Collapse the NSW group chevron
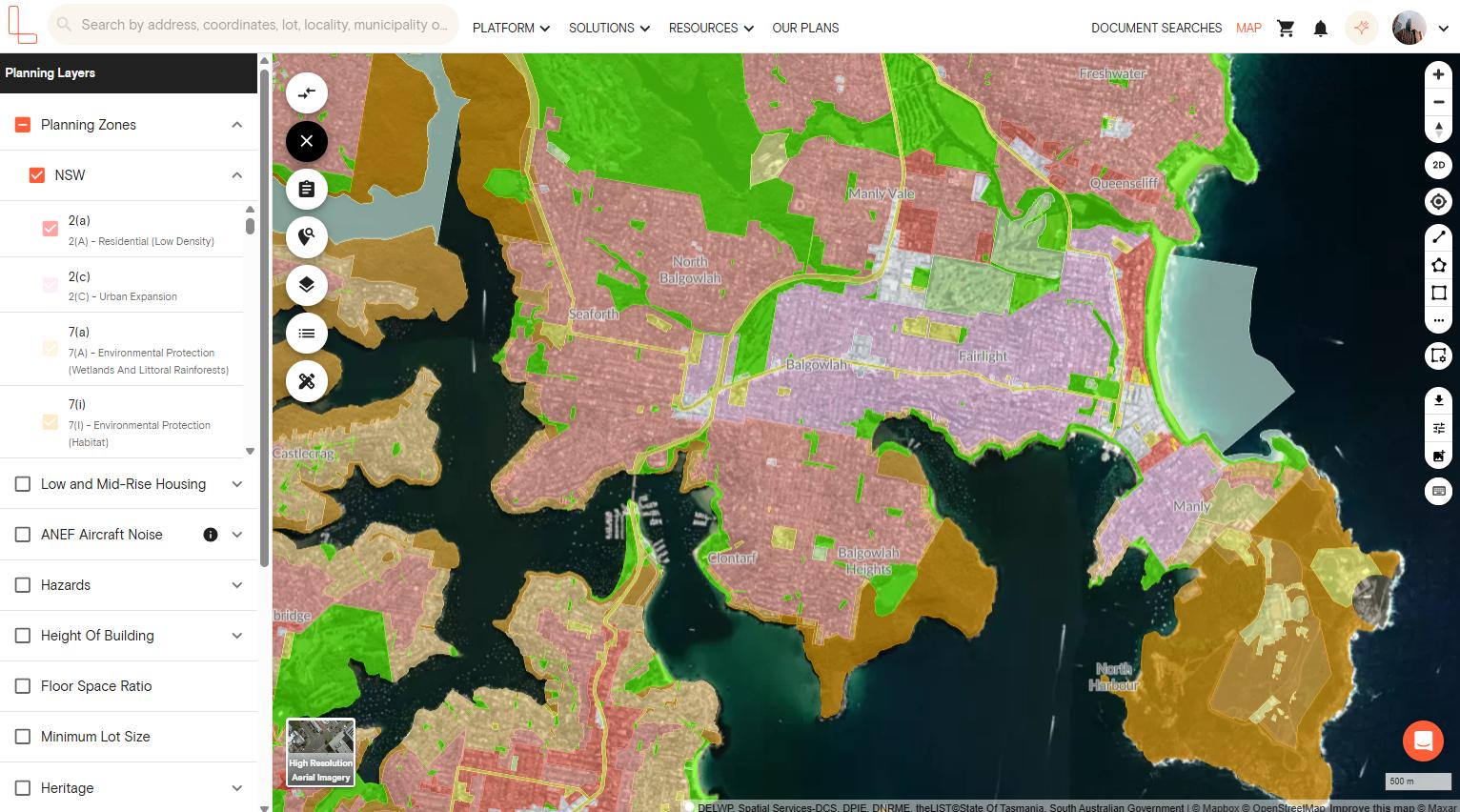Screen dimensions: 1460x812 coord(237,175)
